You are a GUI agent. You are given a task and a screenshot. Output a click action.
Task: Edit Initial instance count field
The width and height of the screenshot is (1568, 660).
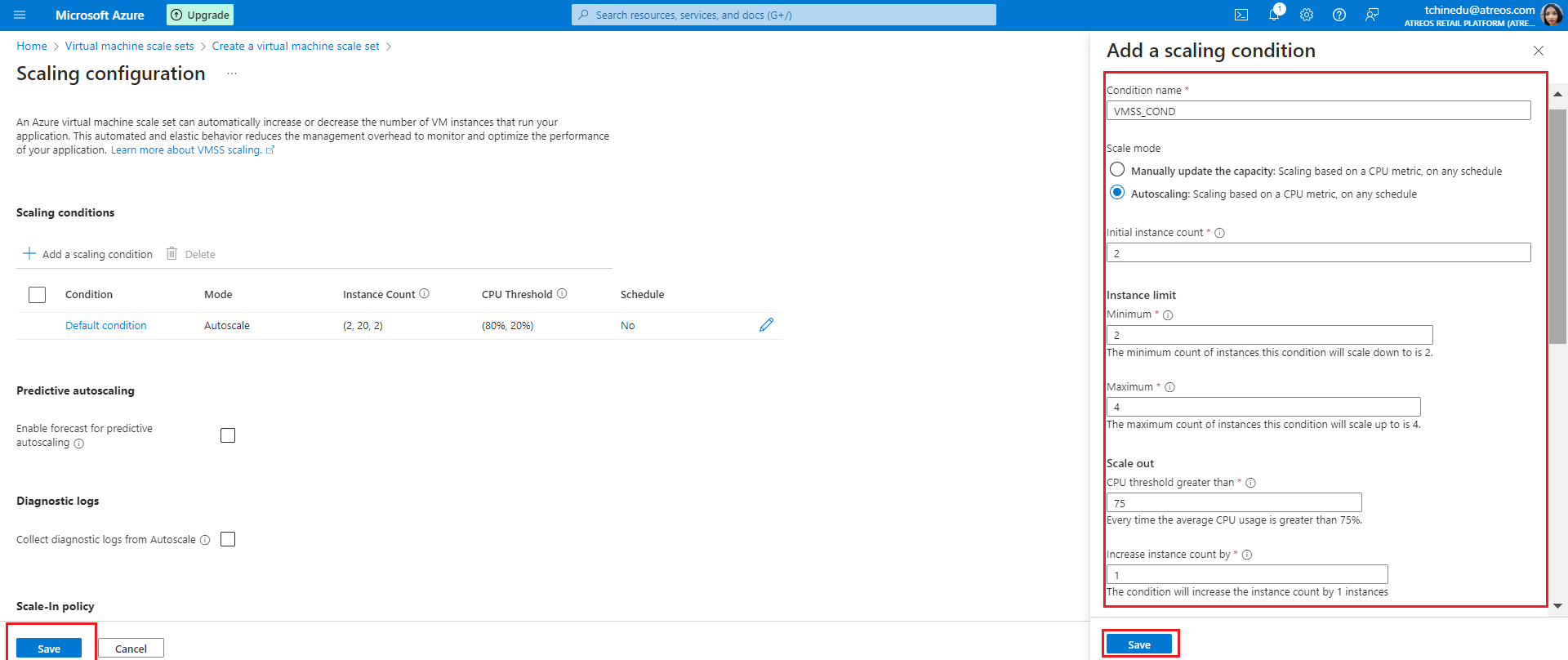tap(1318, 253)
